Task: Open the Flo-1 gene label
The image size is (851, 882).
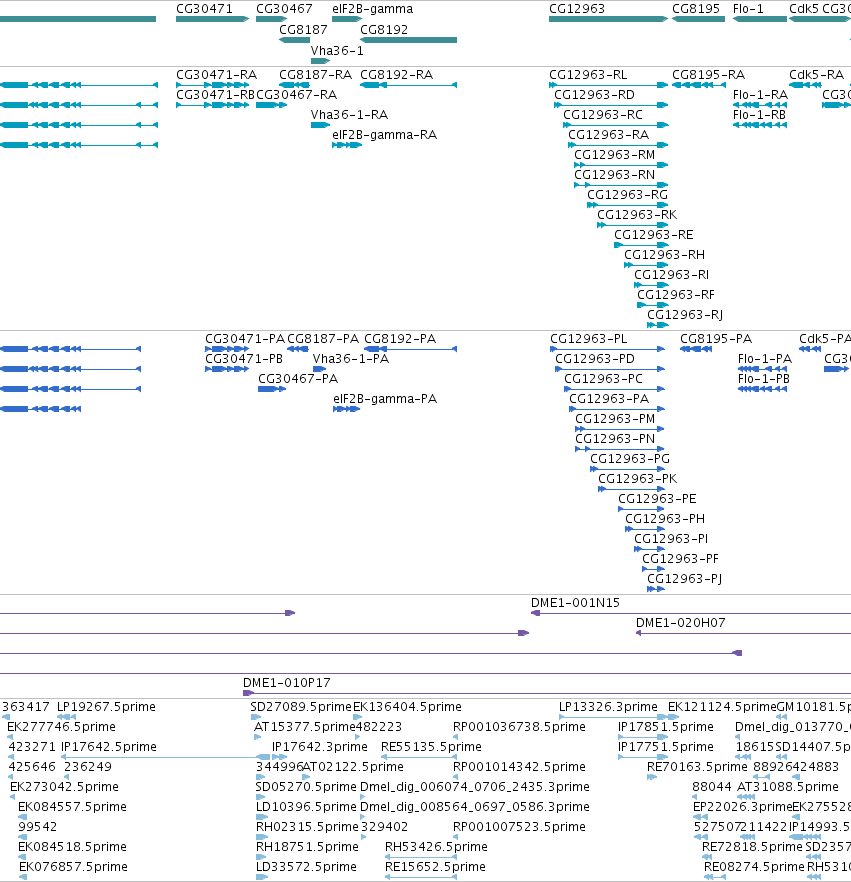Action: click(x=748, y=9)
